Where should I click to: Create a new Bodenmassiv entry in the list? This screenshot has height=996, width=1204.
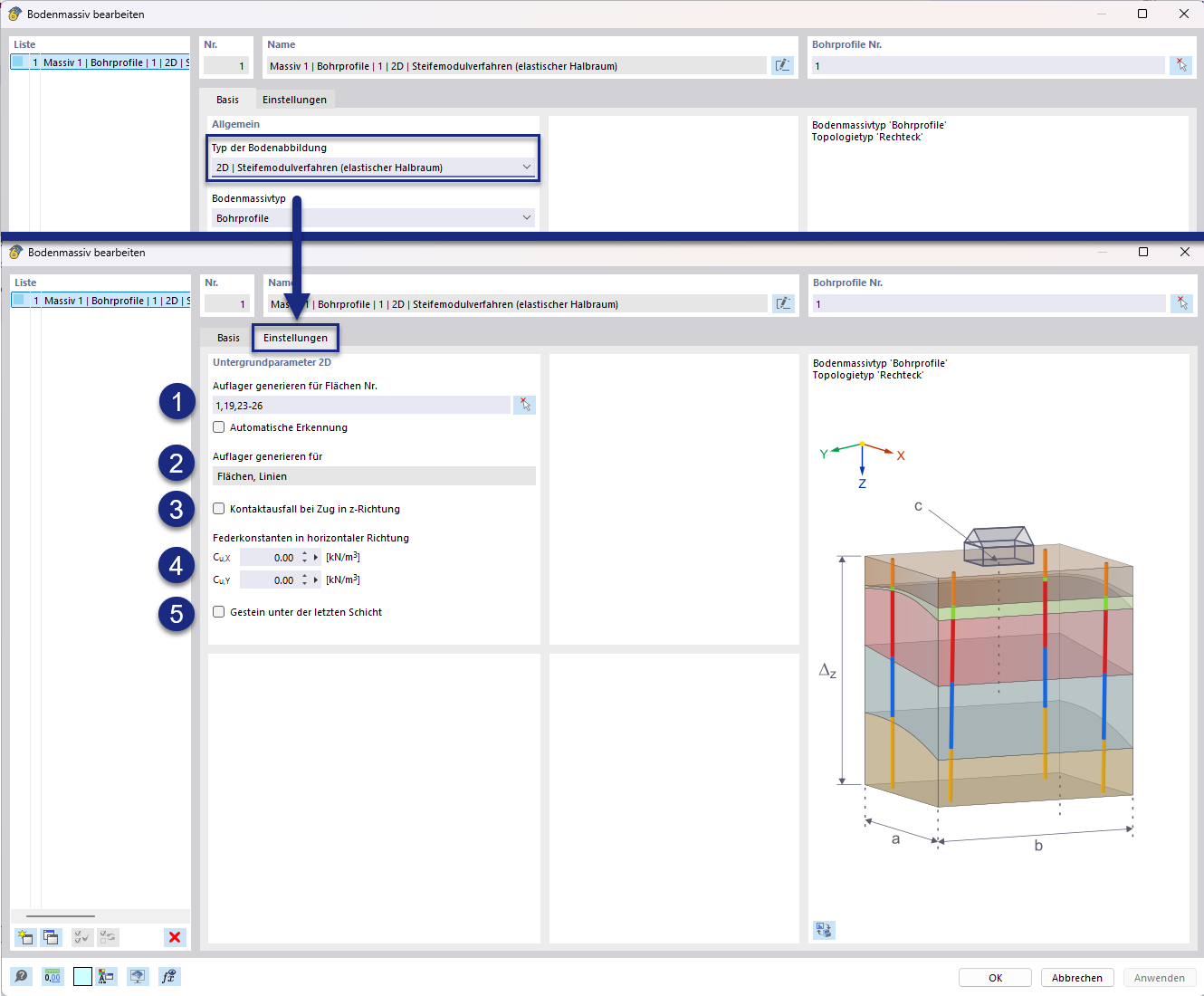(24, 937)
